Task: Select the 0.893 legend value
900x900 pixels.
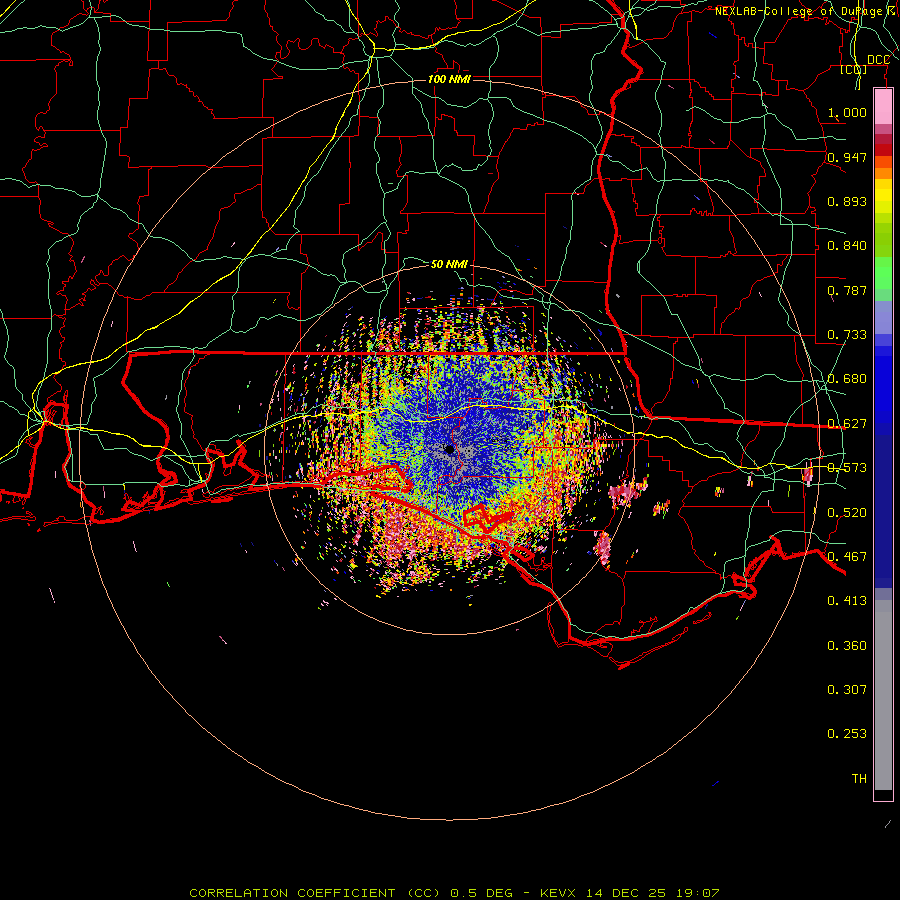Action: [x=847, y=201]
